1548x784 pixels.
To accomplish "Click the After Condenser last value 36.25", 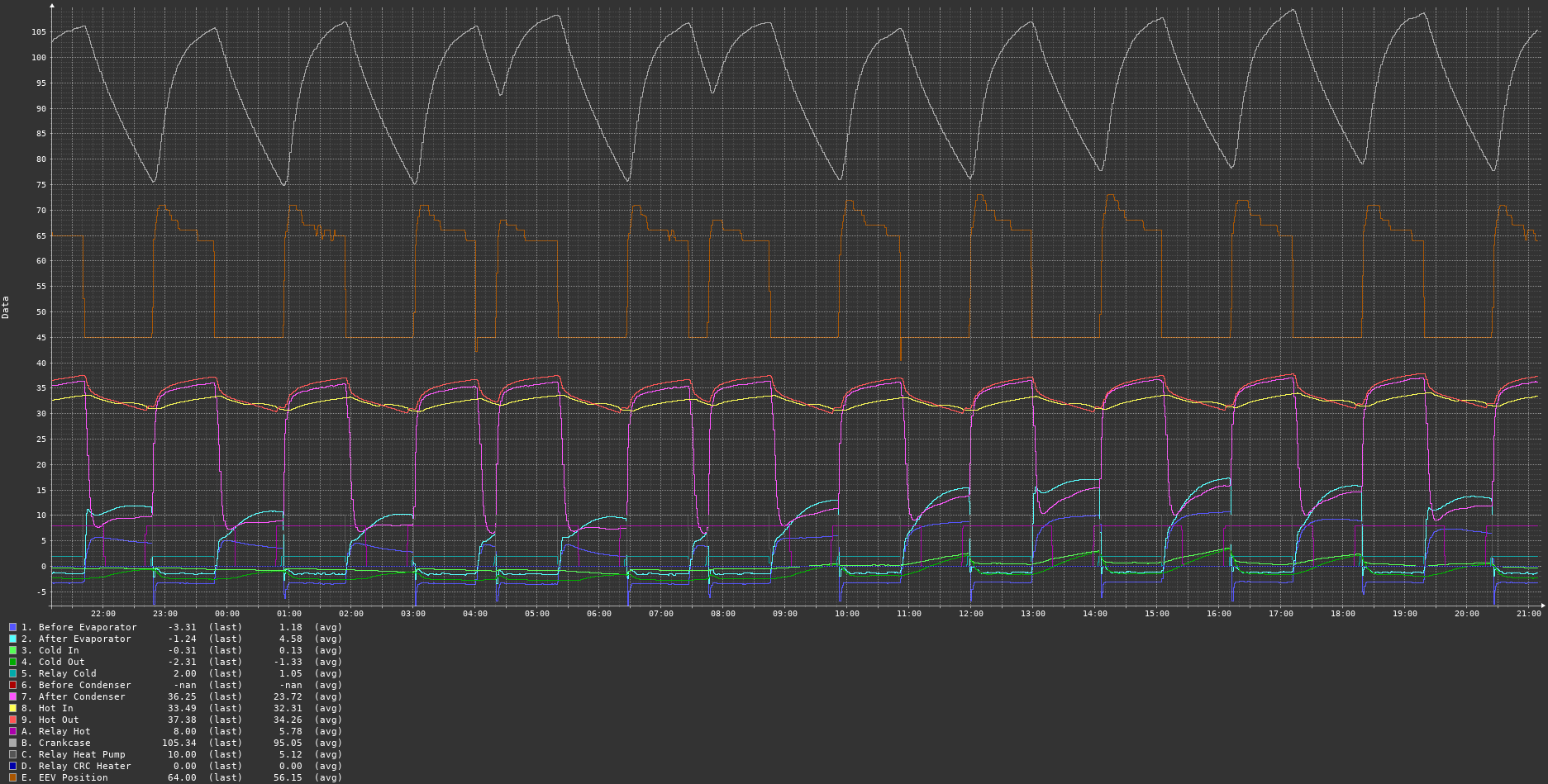I will tap(182, 696).
